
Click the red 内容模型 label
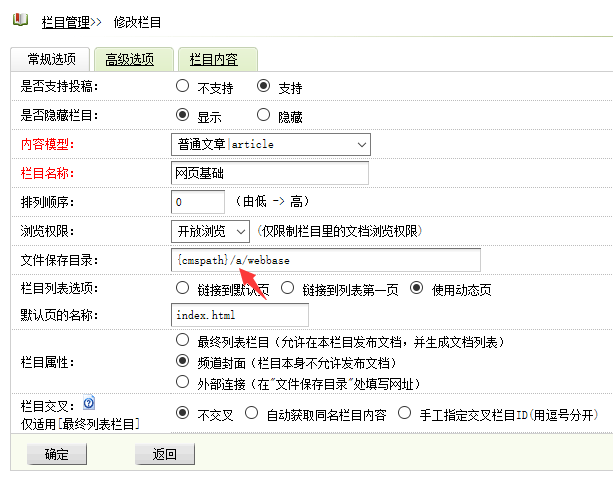(47, 144)
